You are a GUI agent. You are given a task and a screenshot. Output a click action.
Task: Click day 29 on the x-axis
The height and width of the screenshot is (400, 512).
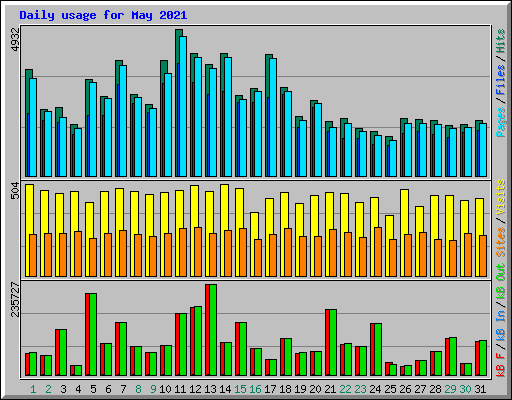click(450, 389)
